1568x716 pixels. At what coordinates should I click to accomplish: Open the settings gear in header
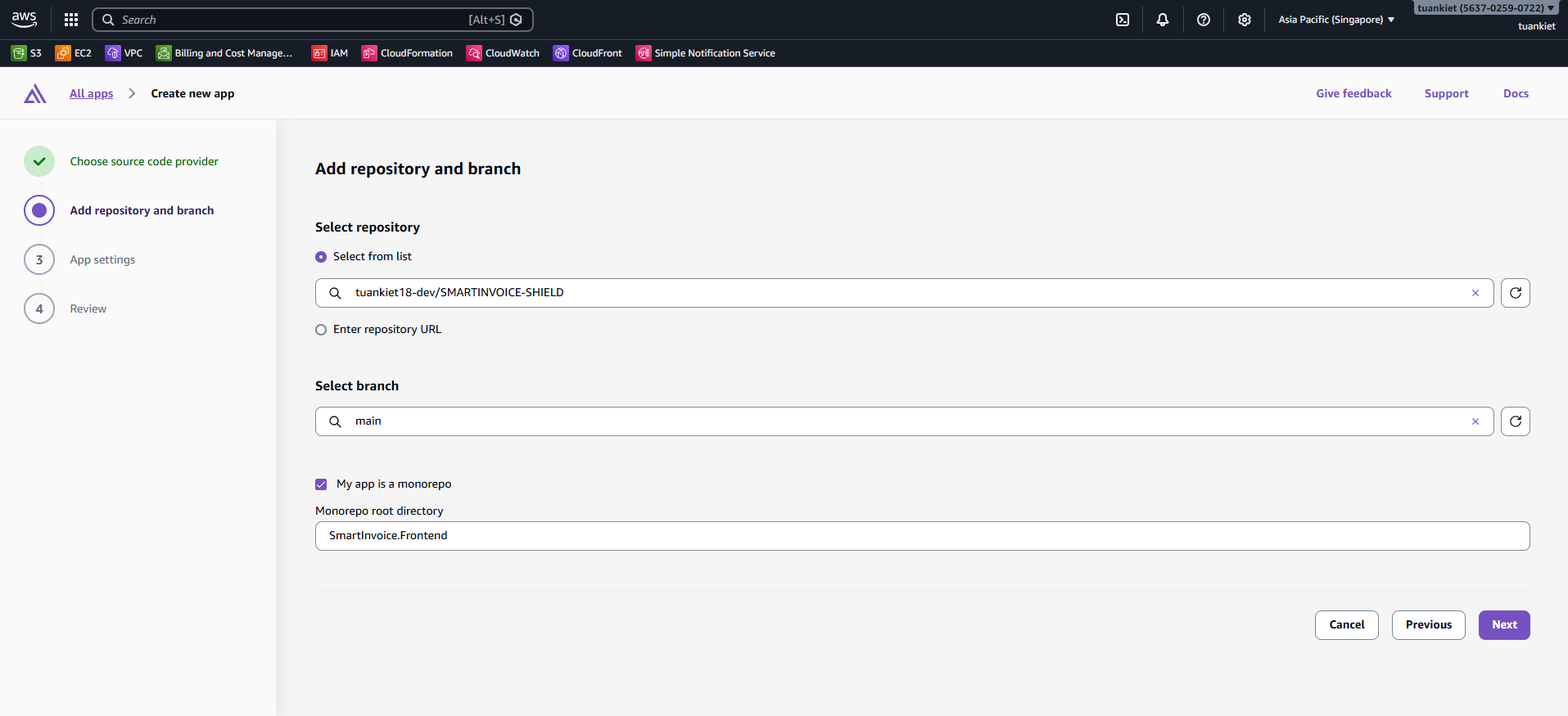tap(1245, 20)
